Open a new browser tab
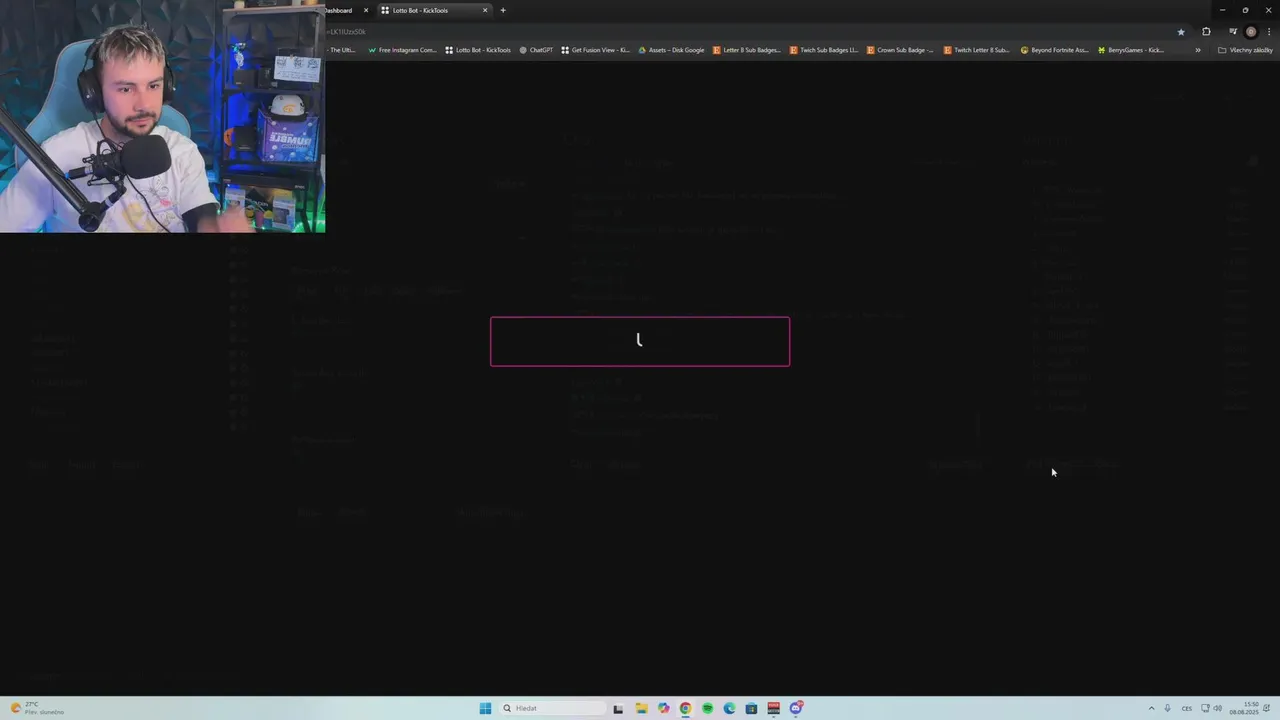Image resolution: width=1280 pixels, height=720 pixels. tap(503, 10)
